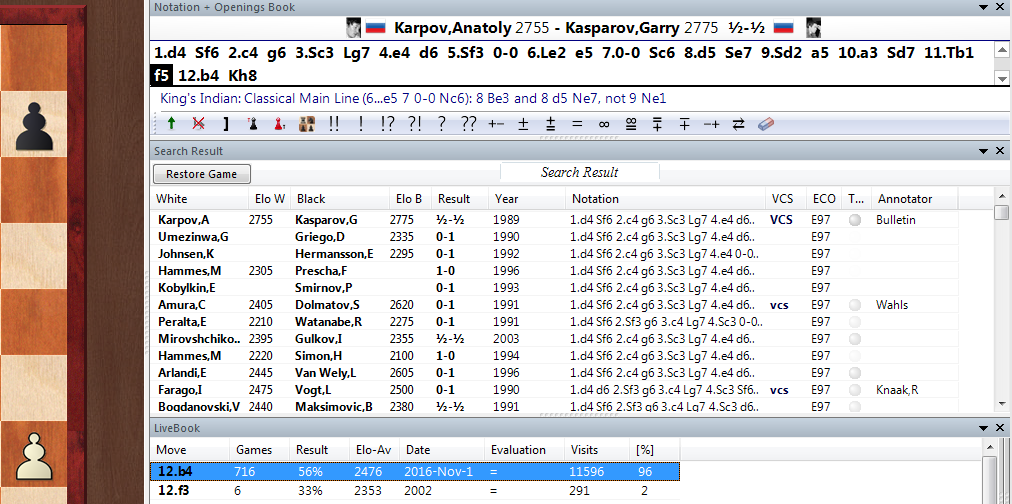Click the red crossed-out delete icon
The image size is (1012, 504).
tap(198, 124)
